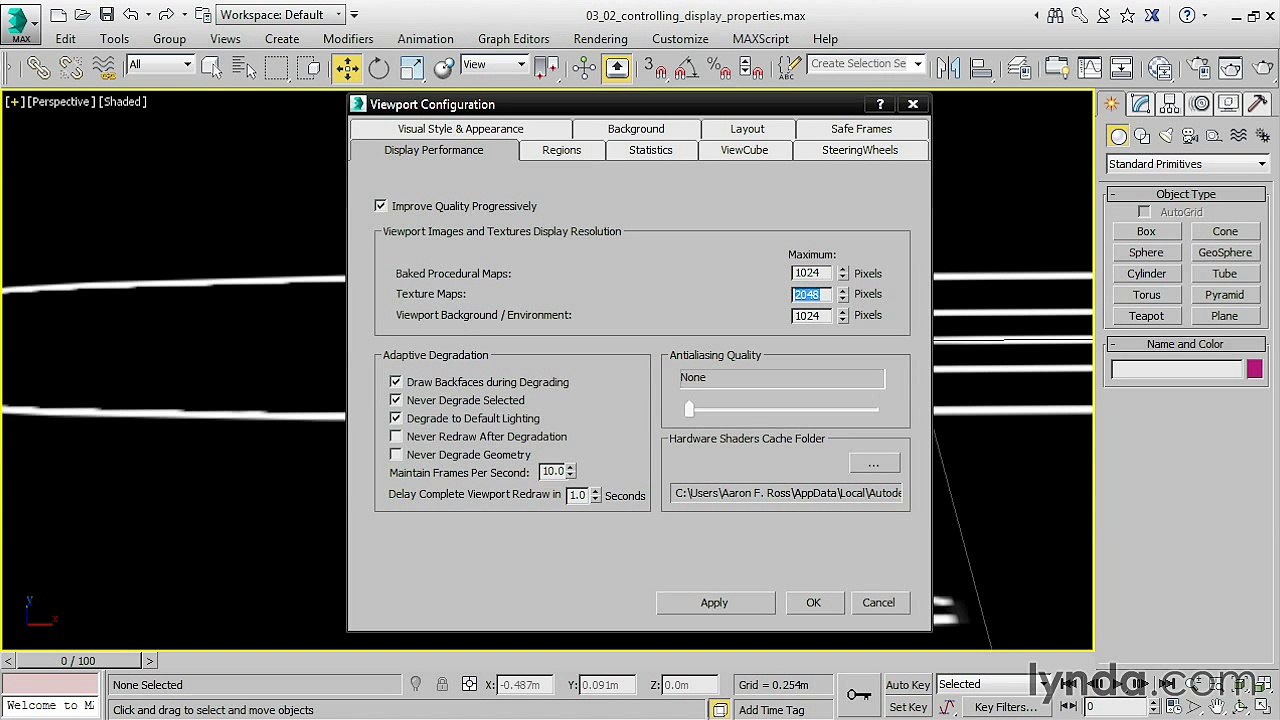Image resolution: width=1280 pixels, height=720 pixels.
Task: Collapse the Name and Color rollout
Action: point(1186,344)
